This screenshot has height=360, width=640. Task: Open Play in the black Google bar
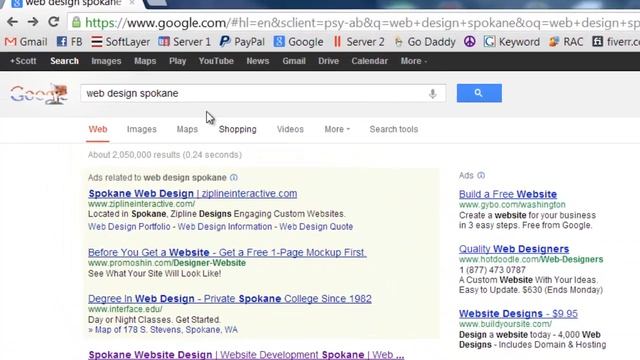pyautogui.click(x=178, y=61)
